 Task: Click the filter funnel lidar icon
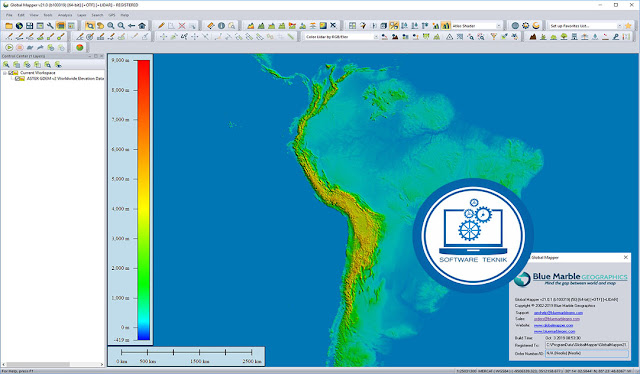493,37
